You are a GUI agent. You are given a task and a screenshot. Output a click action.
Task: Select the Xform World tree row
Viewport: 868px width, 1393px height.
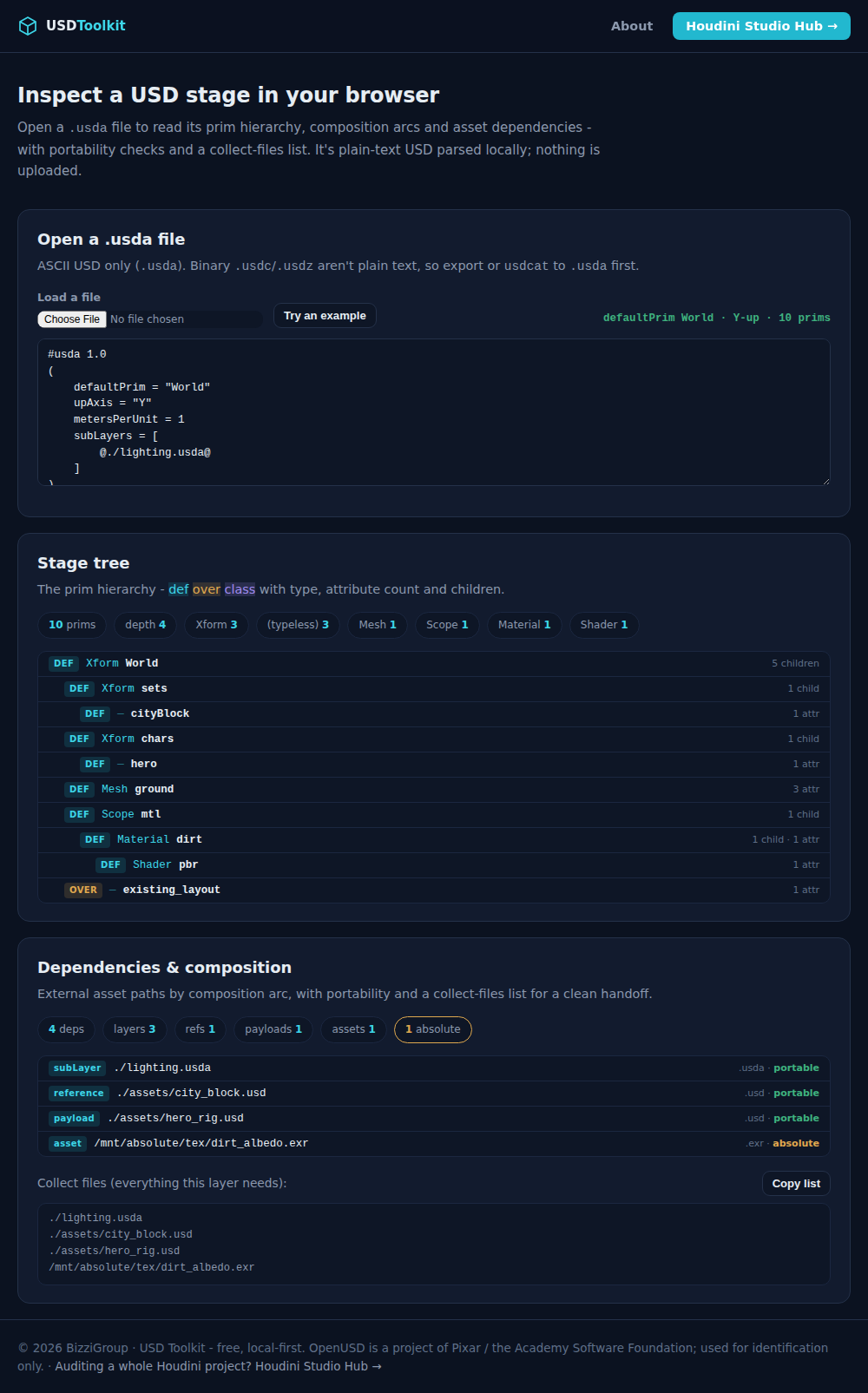[434, 664]
